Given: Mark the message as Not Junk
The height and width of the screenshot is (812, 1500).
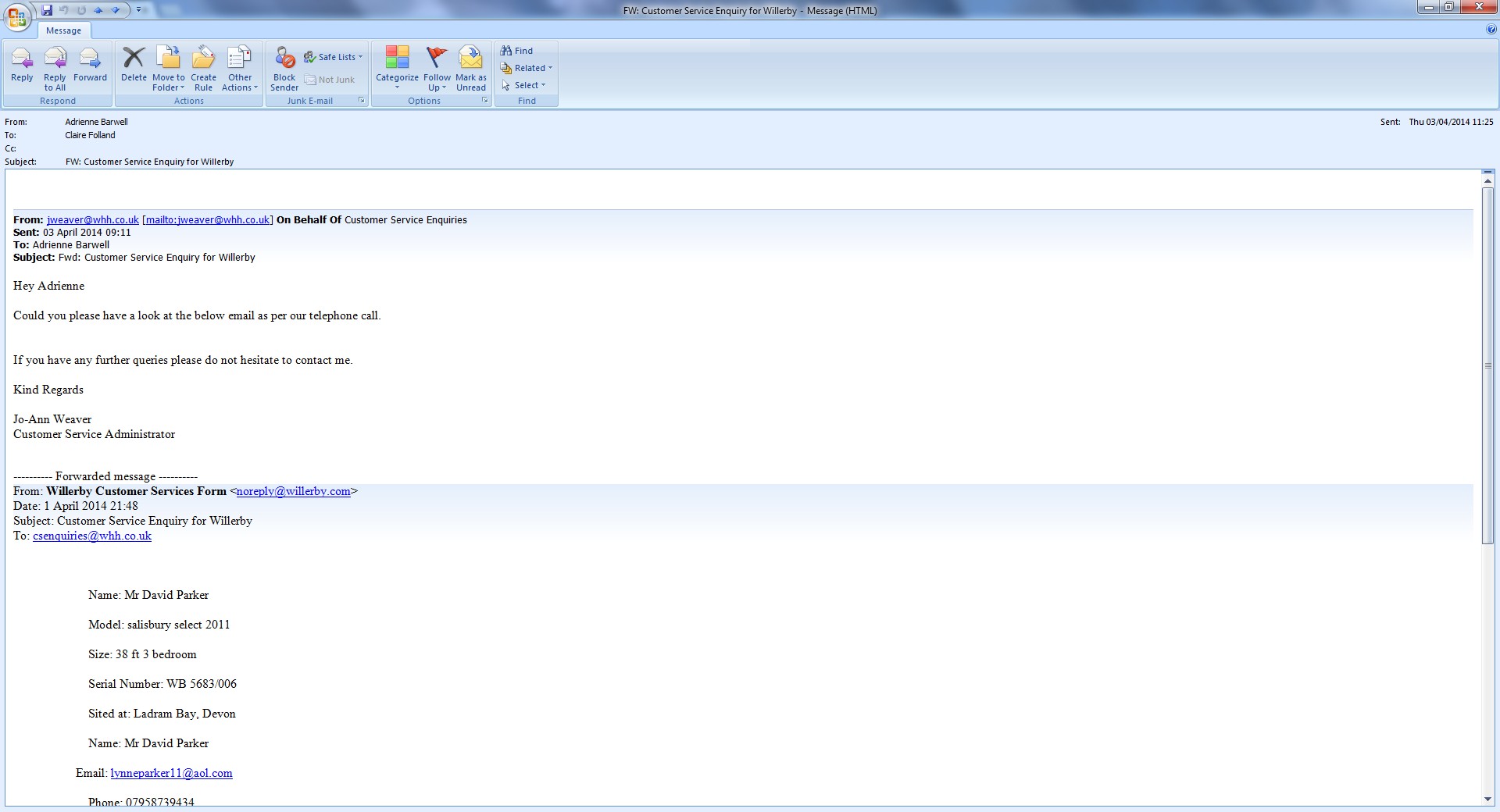Looking at the screenshot, I should (329, 80).
